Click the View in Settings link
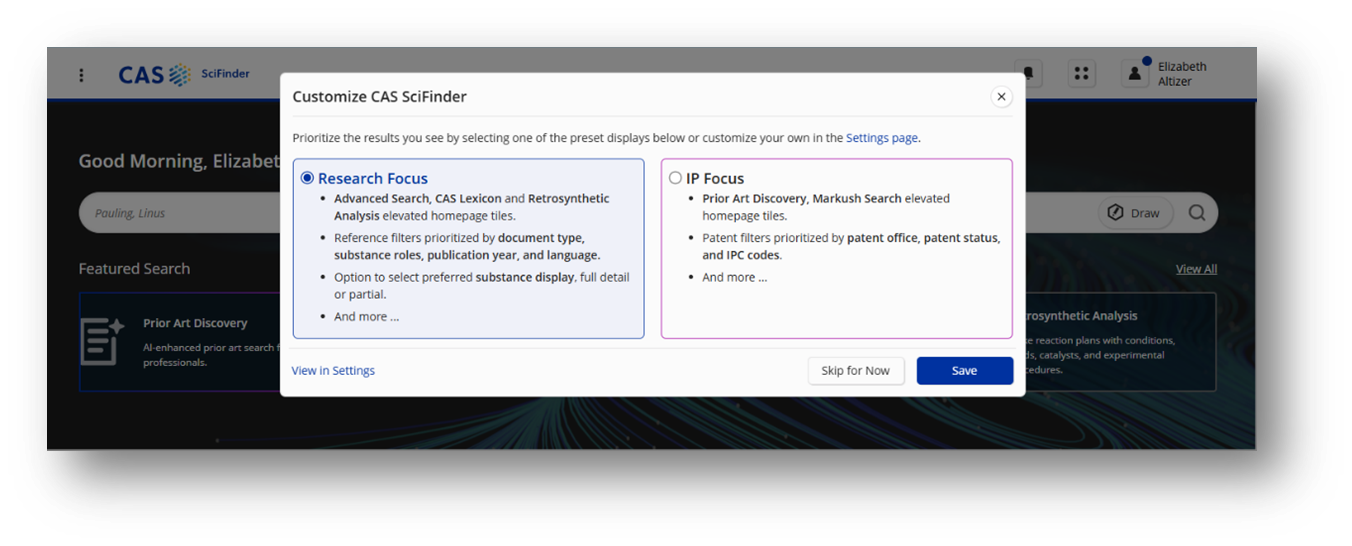The image size is (1352, 546). pyautogui.click(x=333, y=371)
